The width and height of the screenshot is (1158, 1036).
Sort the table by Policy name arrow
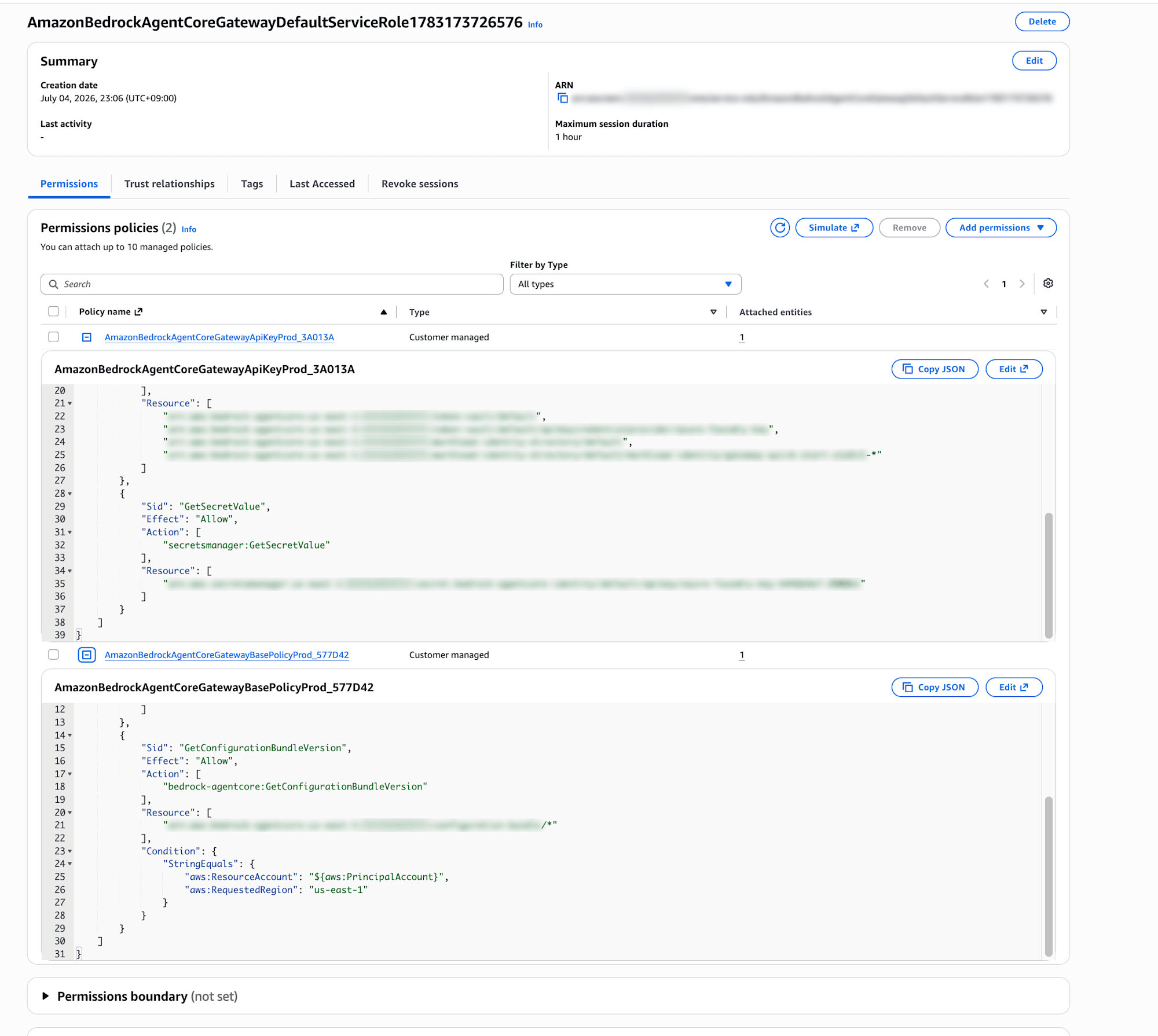coord(383,313)
